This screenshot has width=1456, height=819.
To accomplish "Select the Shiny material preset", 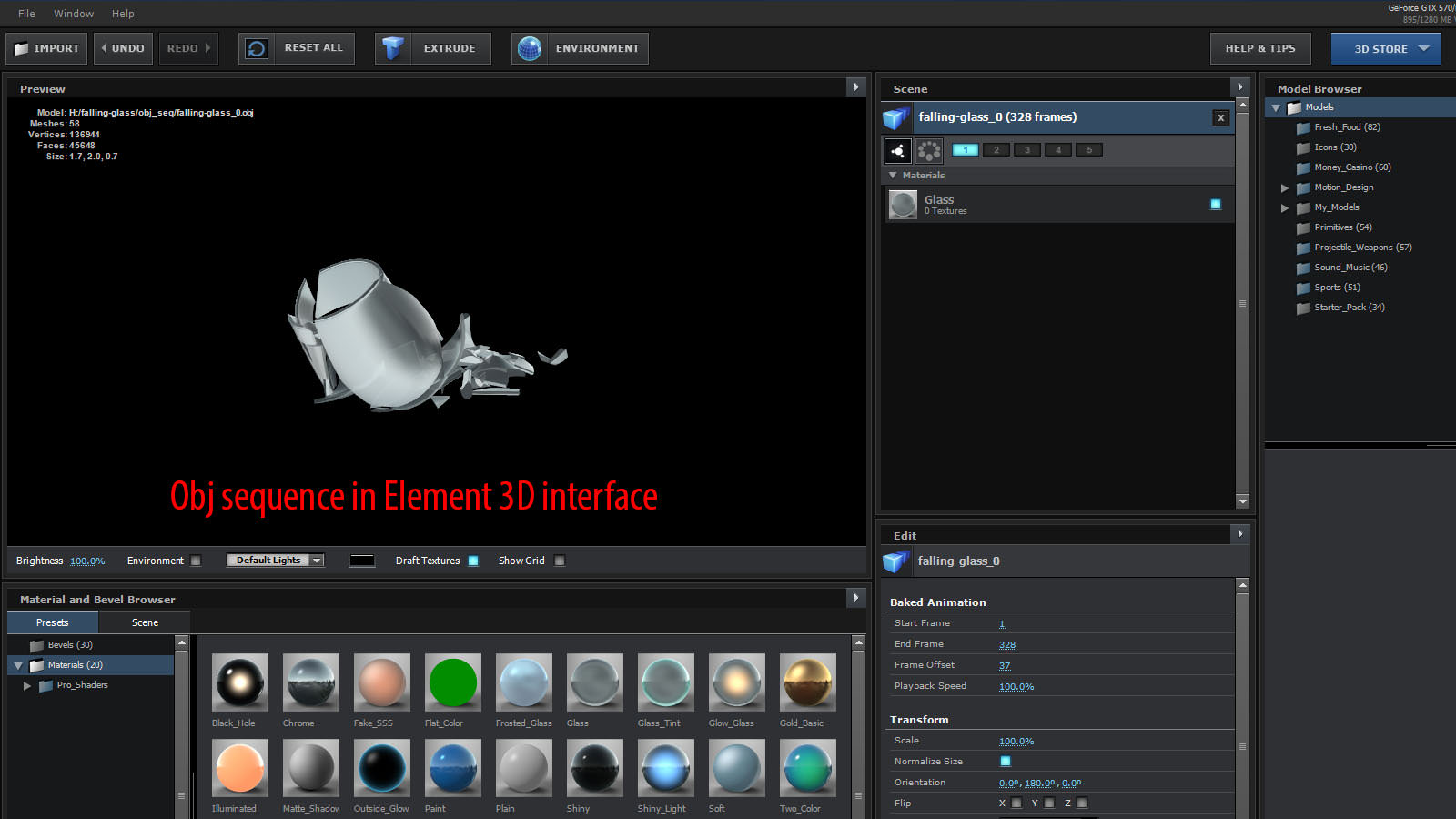I will (x=595, y=767).
